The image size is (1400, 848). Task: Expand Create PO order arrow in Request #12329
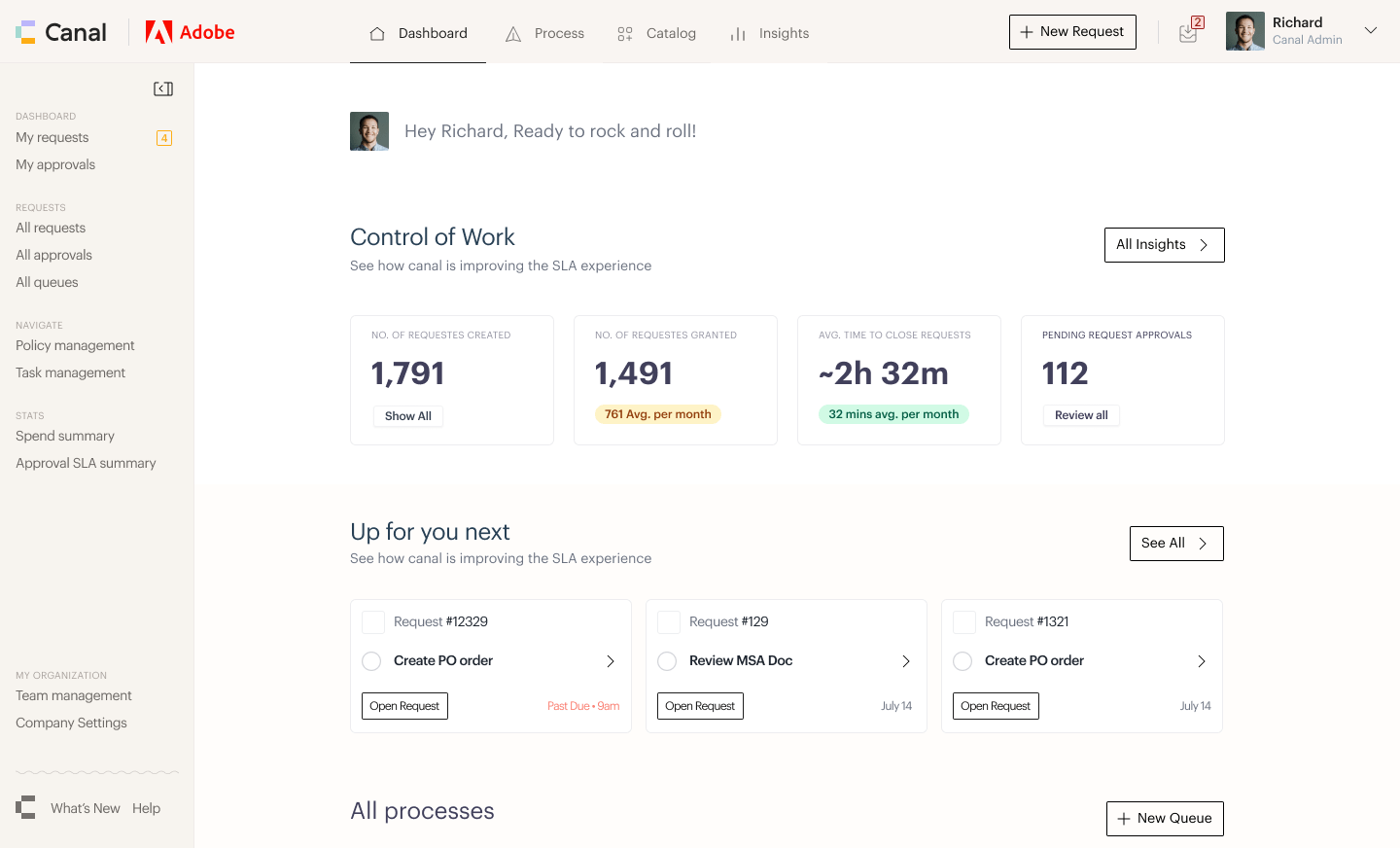point(611,661)
